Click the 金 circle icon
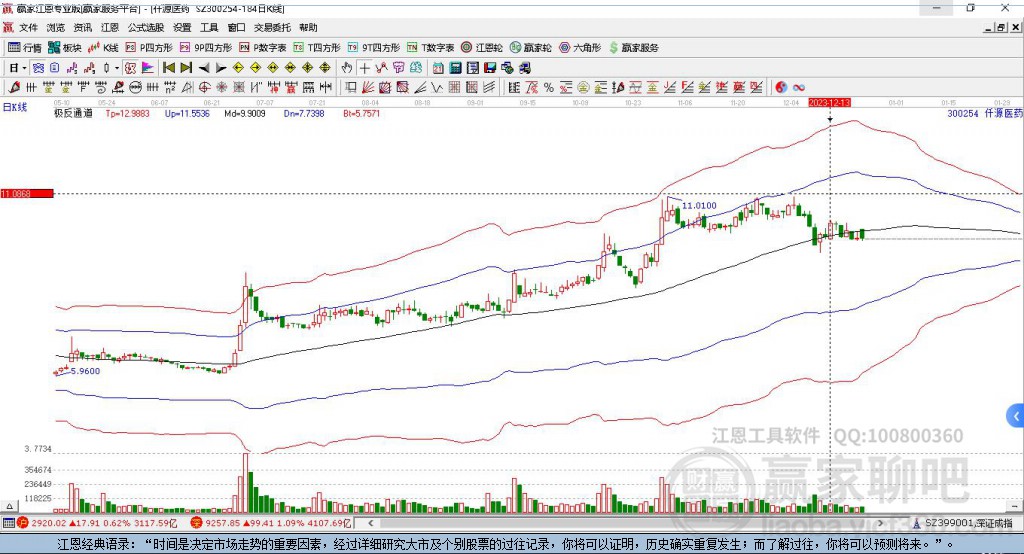1024x554 pixels. 583,87
